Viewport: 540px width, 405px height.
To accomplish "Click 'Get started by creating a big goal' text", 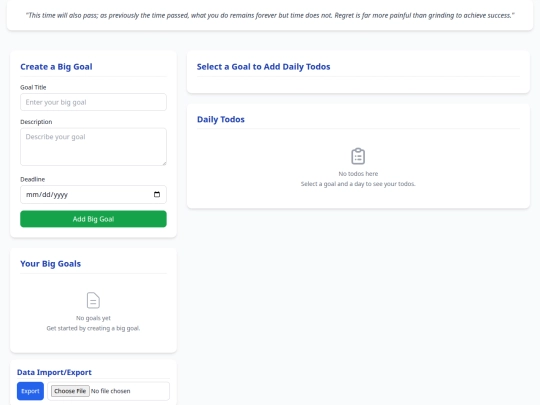I will (93, 329).
